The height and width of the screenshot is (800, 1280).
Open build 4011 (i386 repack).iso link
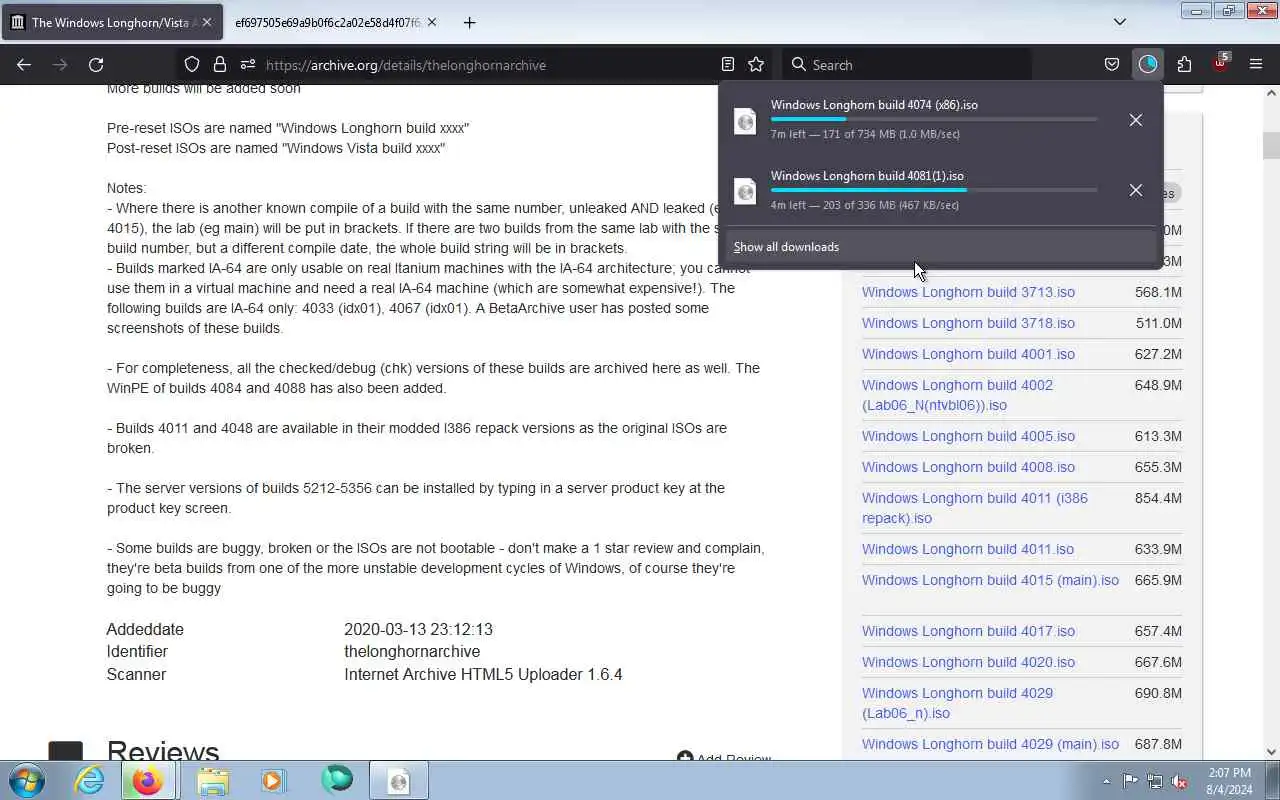(x=974, y=508)
